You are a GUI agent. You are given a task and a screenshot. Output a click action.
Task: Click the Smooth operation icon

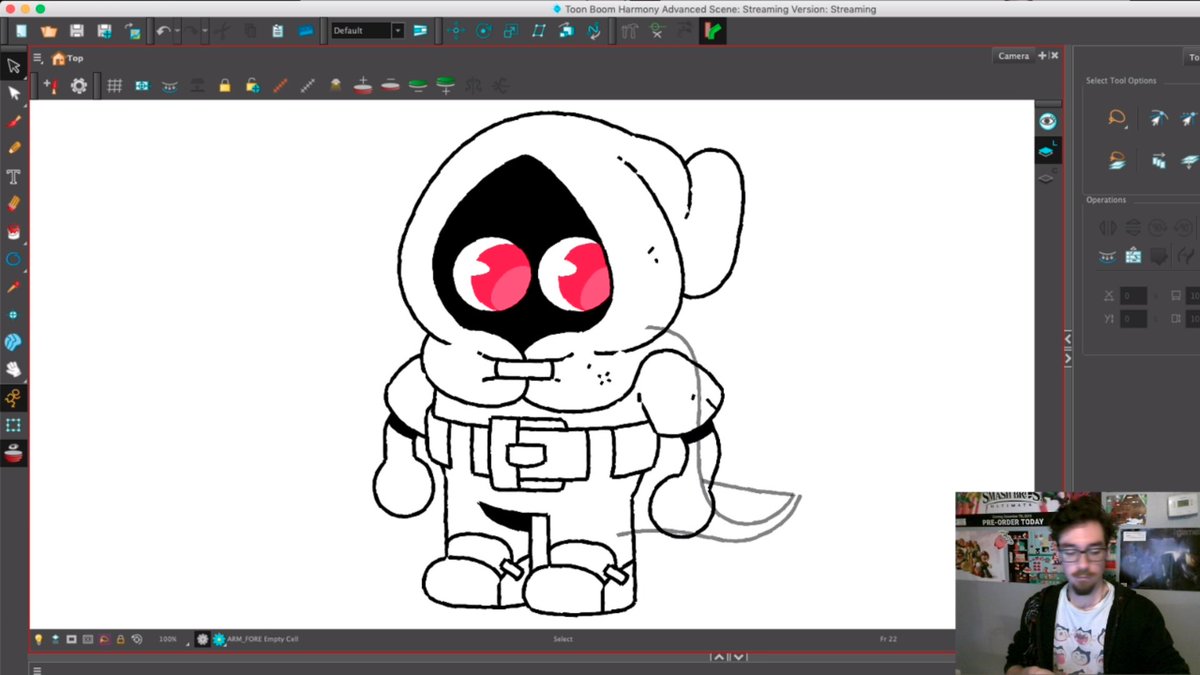1107,257
